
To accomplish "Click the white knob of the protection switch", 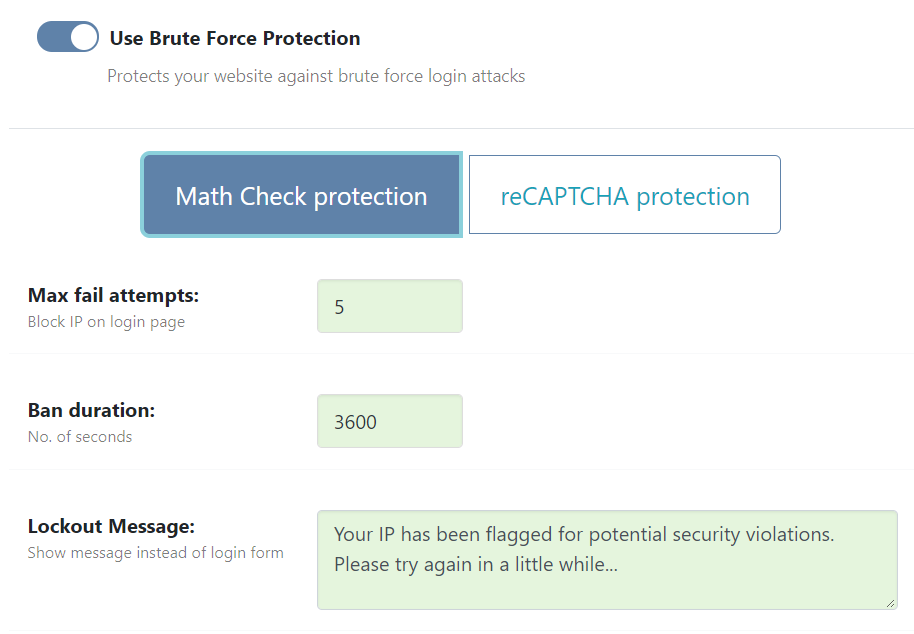I will click(85, 37).
